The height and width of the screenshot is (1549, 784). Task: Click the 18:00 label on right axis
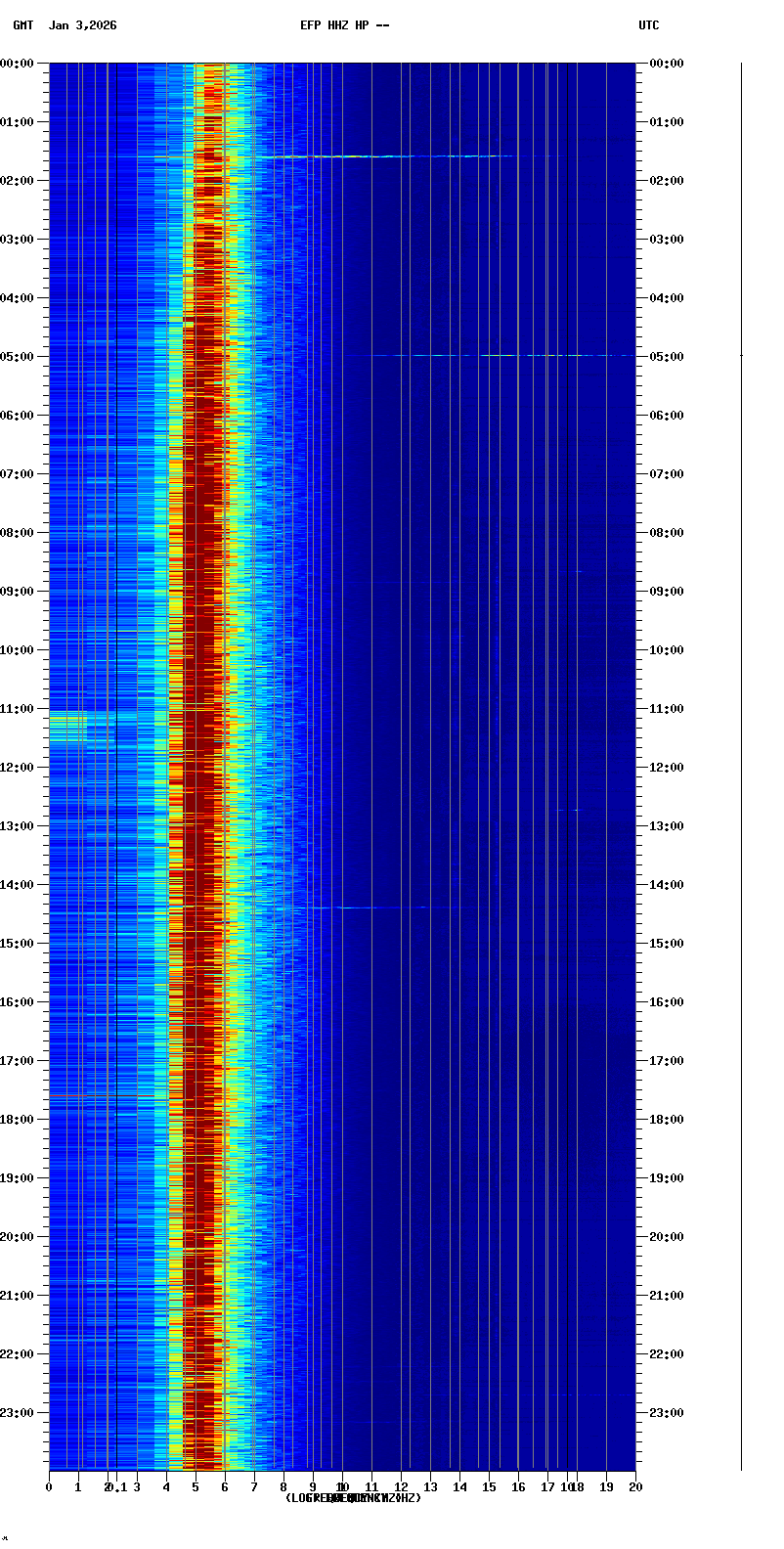click(x=667, y=1120)
